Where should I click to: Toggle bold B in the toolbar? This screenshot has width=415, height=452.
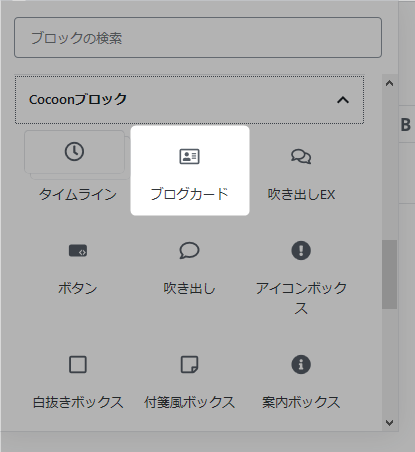coord(405,125)
